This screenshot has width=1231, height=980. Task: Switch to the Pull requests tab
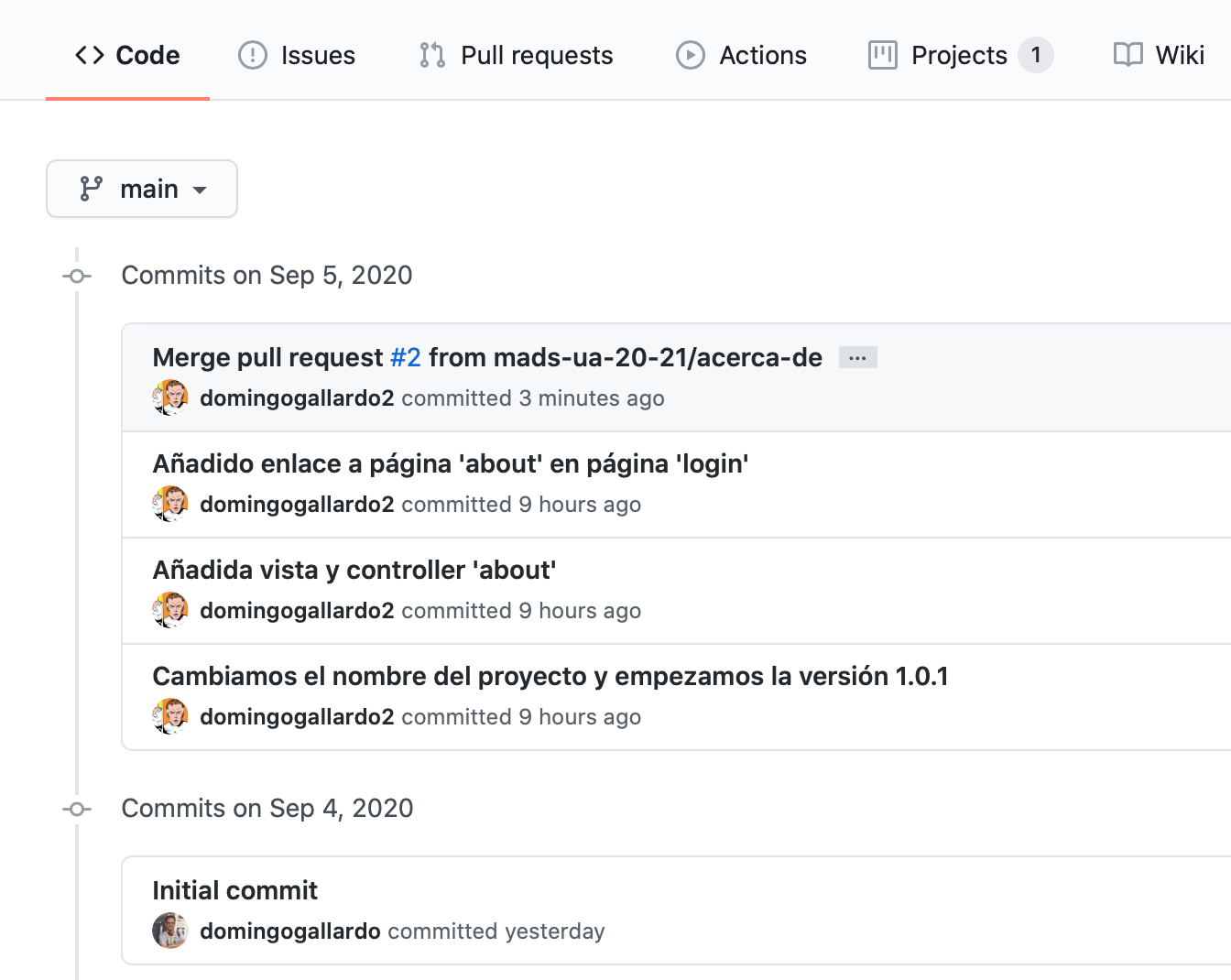pos(517,55)
